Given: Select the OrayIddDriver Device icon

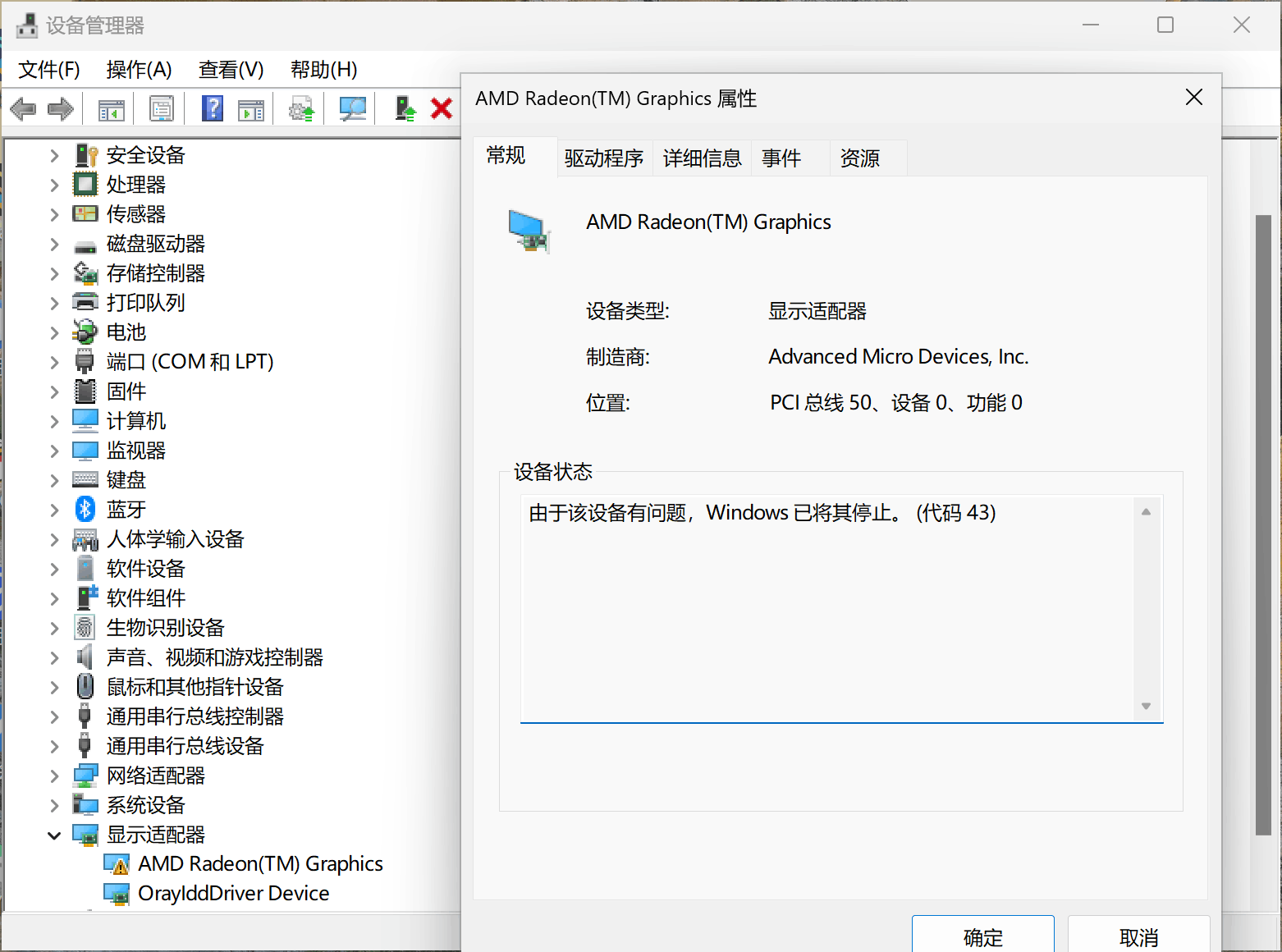Looking at the screenshot, I should 117,894.
